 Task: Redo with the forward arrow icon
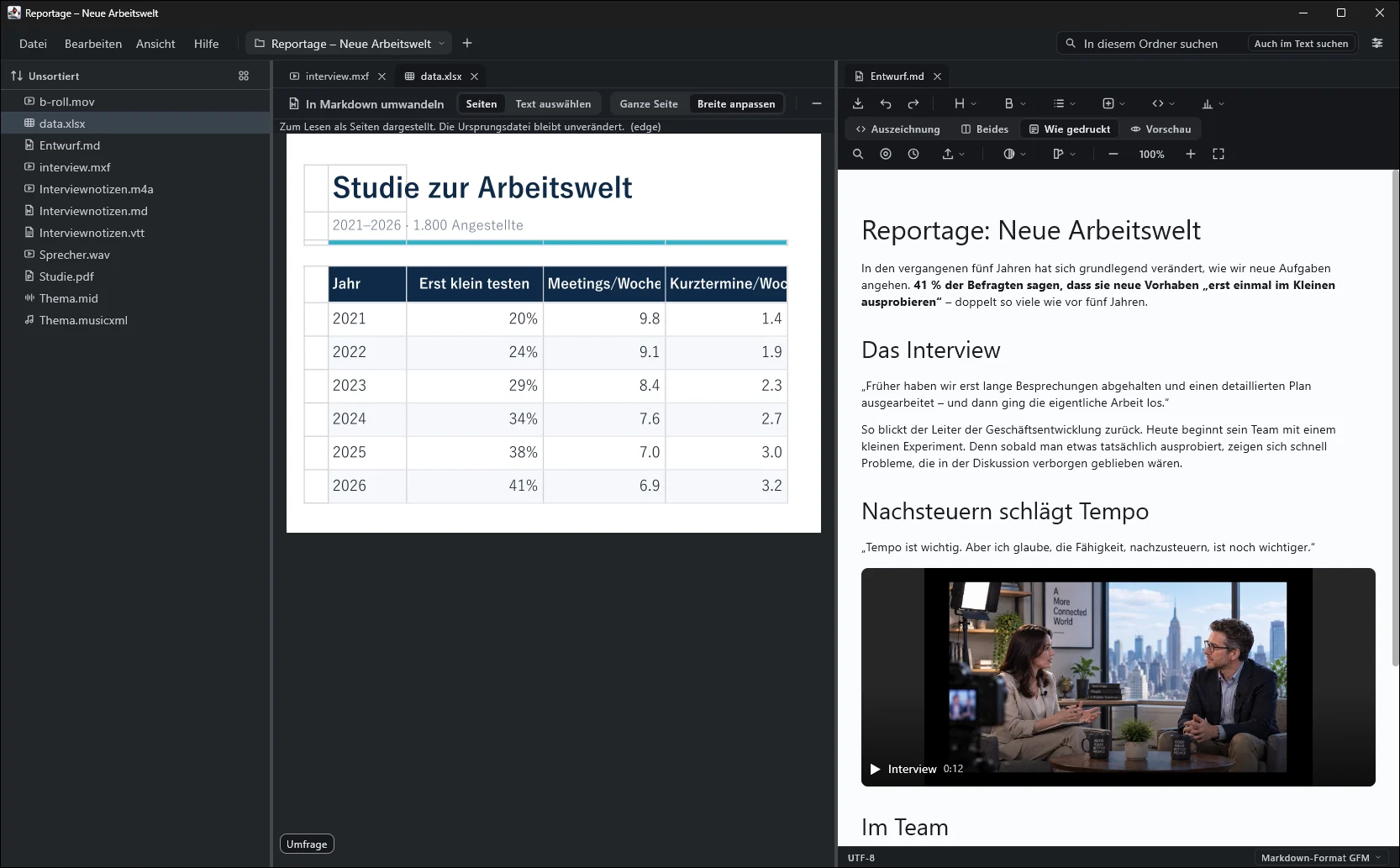coord(913,103)
